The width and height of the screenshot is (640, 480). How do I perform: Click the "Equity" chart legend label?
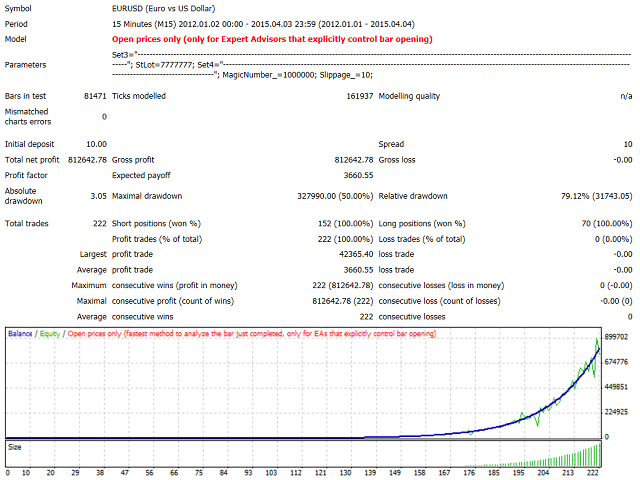coord(50,334)
